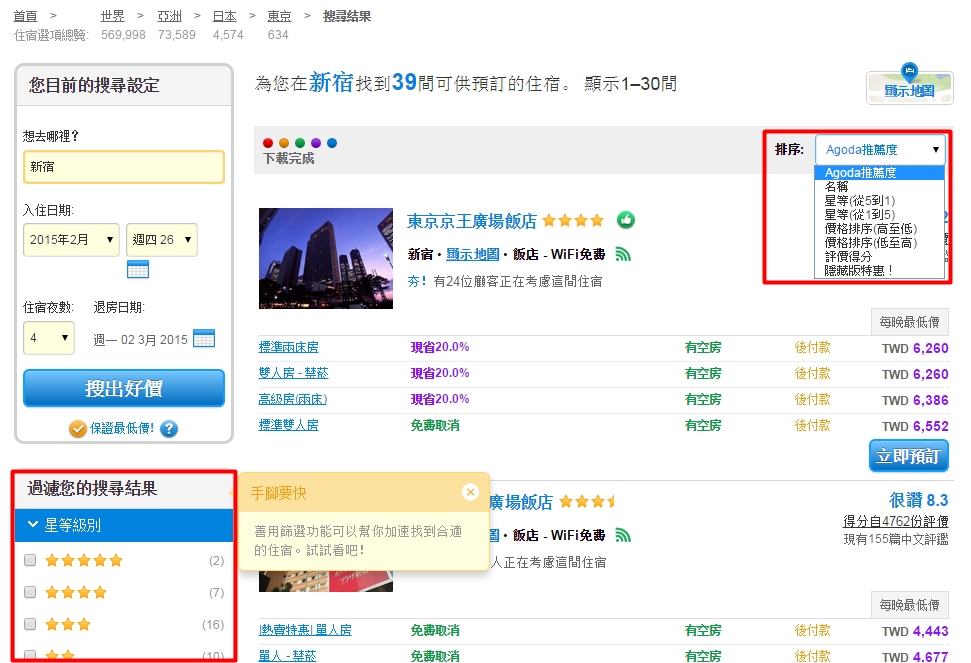Open the 2015年2月 month dropdown

(x=71, y=240)
